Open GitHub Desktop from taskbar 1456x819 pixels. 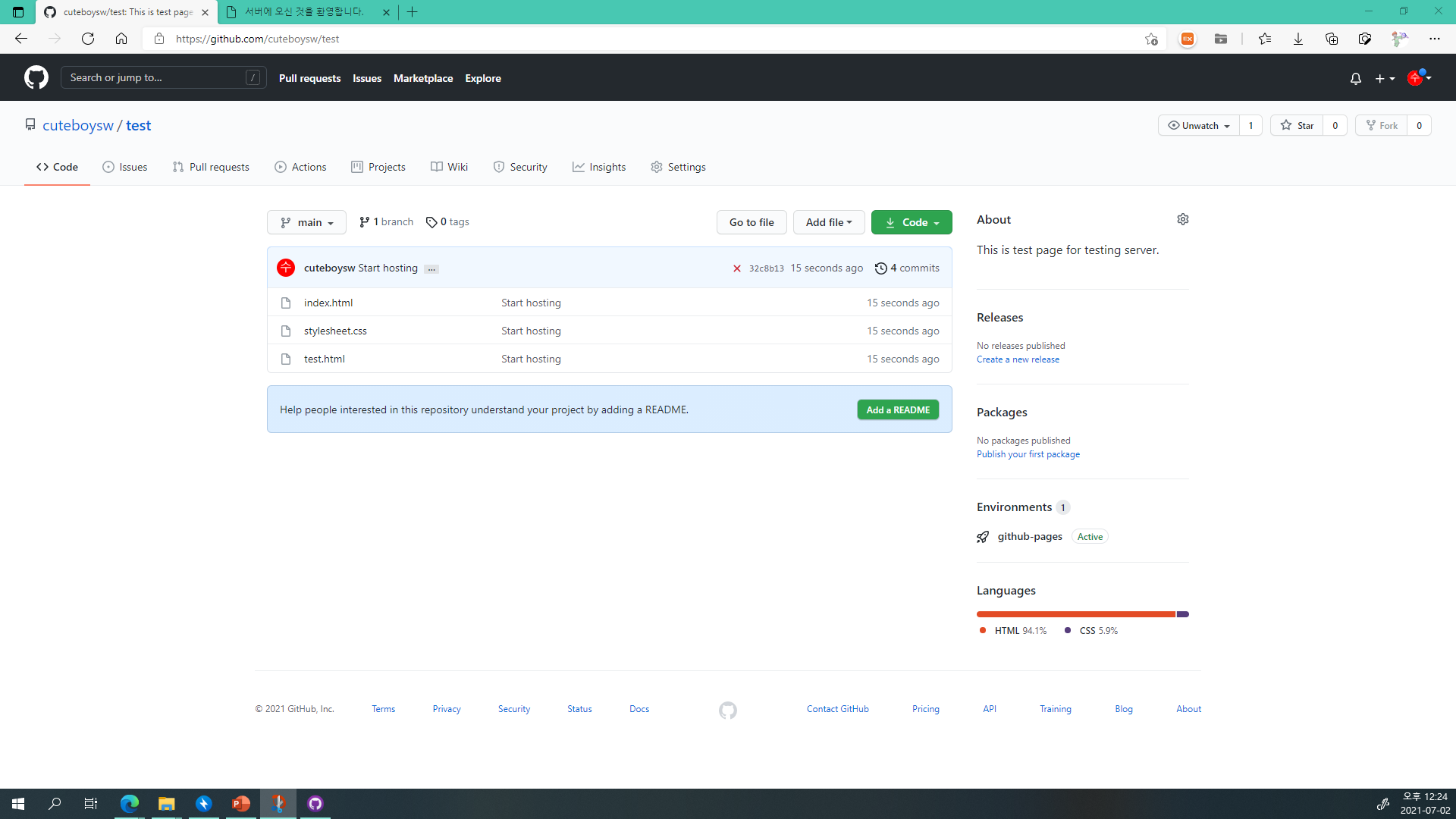pyautogui.click(x=315, y=804)
